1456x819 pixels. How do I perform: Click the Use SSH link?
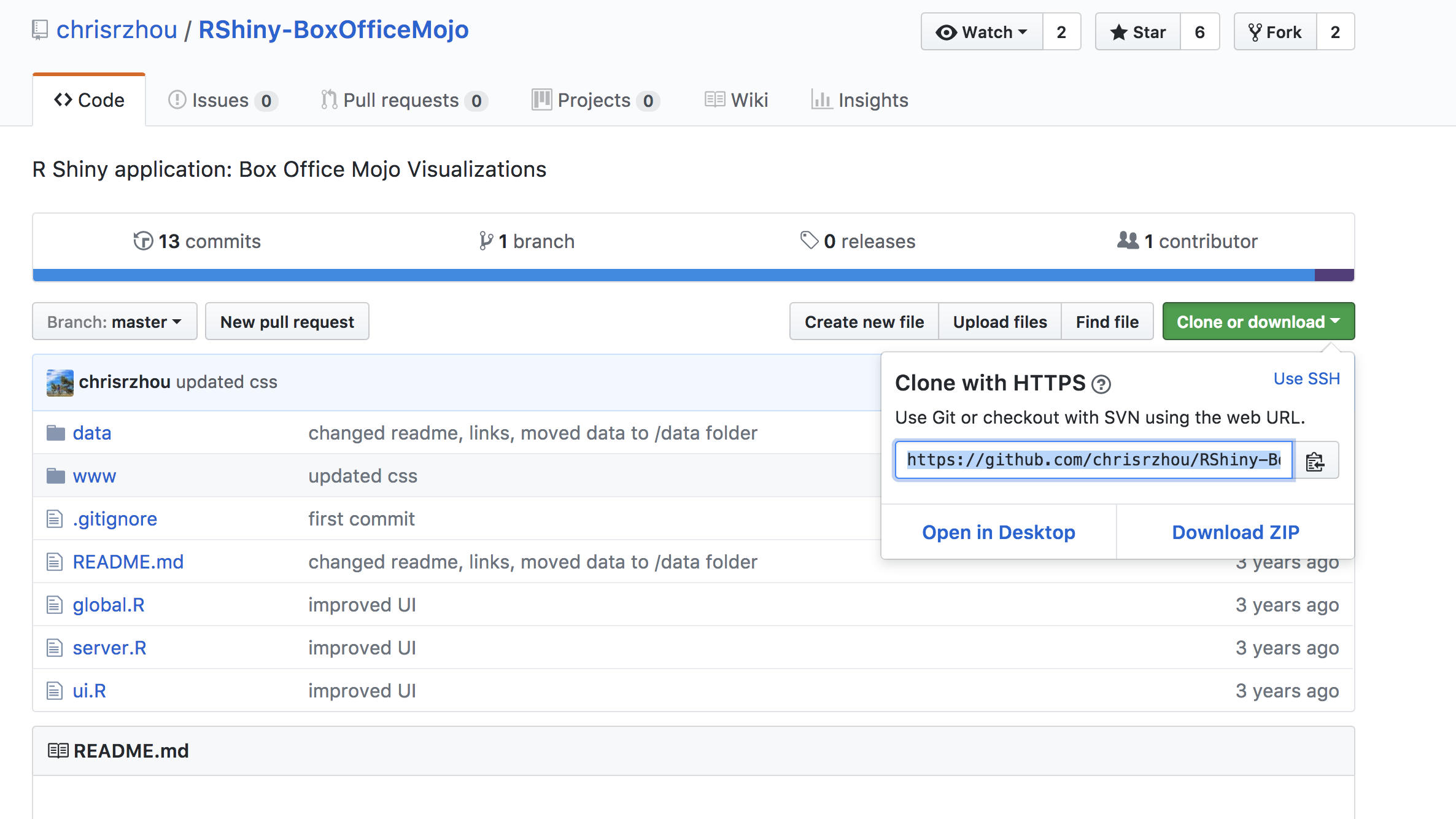[x=1306, y=379]
